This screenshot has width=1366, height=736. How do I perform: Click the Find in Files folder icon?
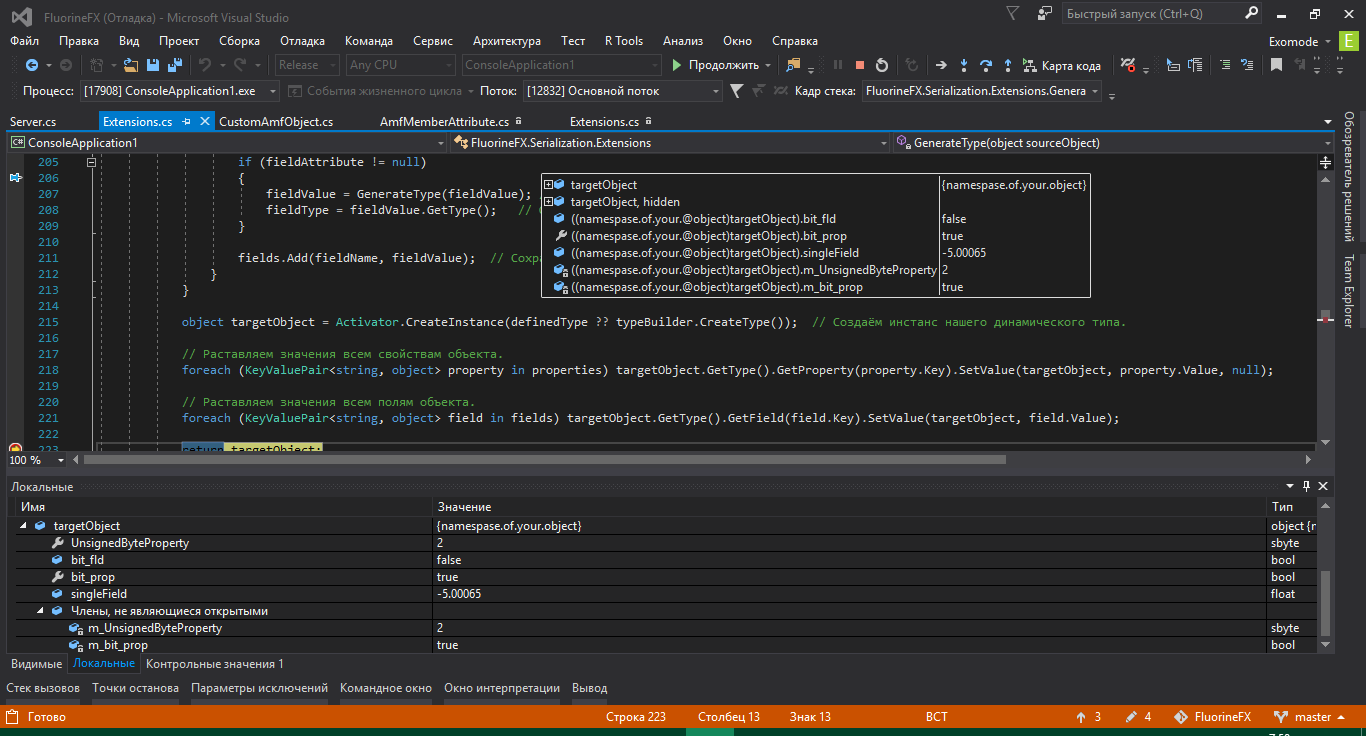click(794, 65)
